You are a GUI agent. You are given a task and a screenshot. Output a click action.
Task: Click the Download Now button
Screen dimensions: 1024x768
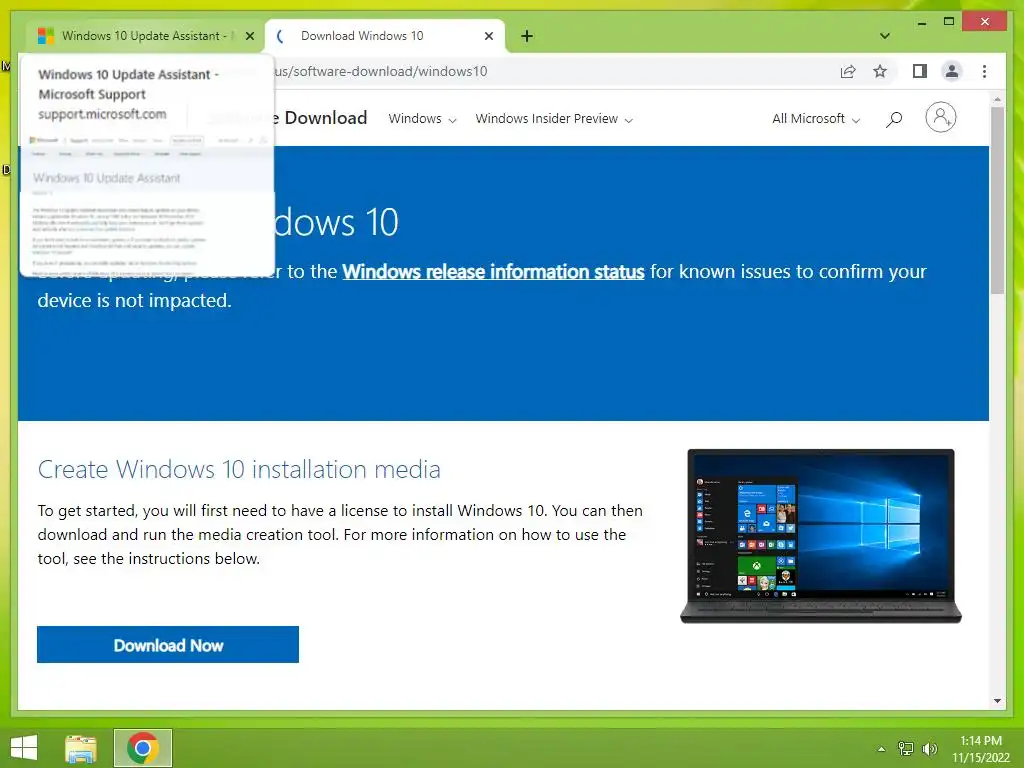(168, 645)
